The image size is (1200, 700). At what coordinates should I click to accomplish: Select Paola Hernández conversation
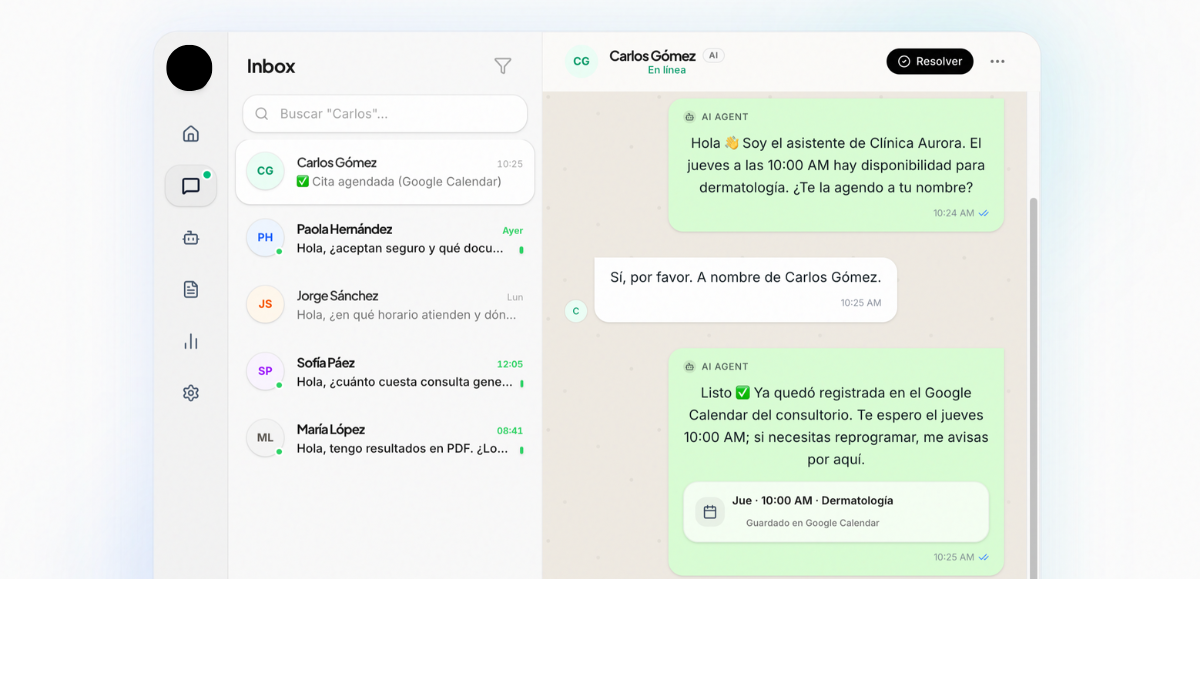385,238
